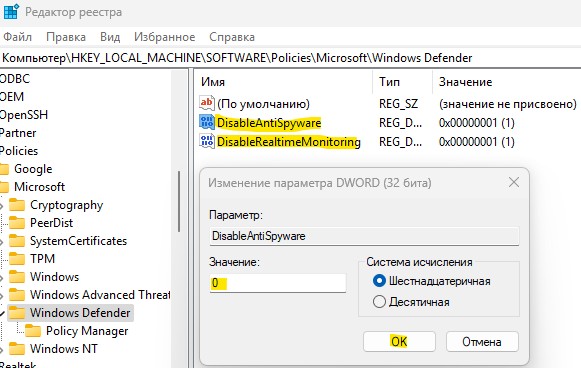The width and height of the screenshot is (581, 368).
Task: Cancel the dialog with Отмена
Action: click(482, 341)
